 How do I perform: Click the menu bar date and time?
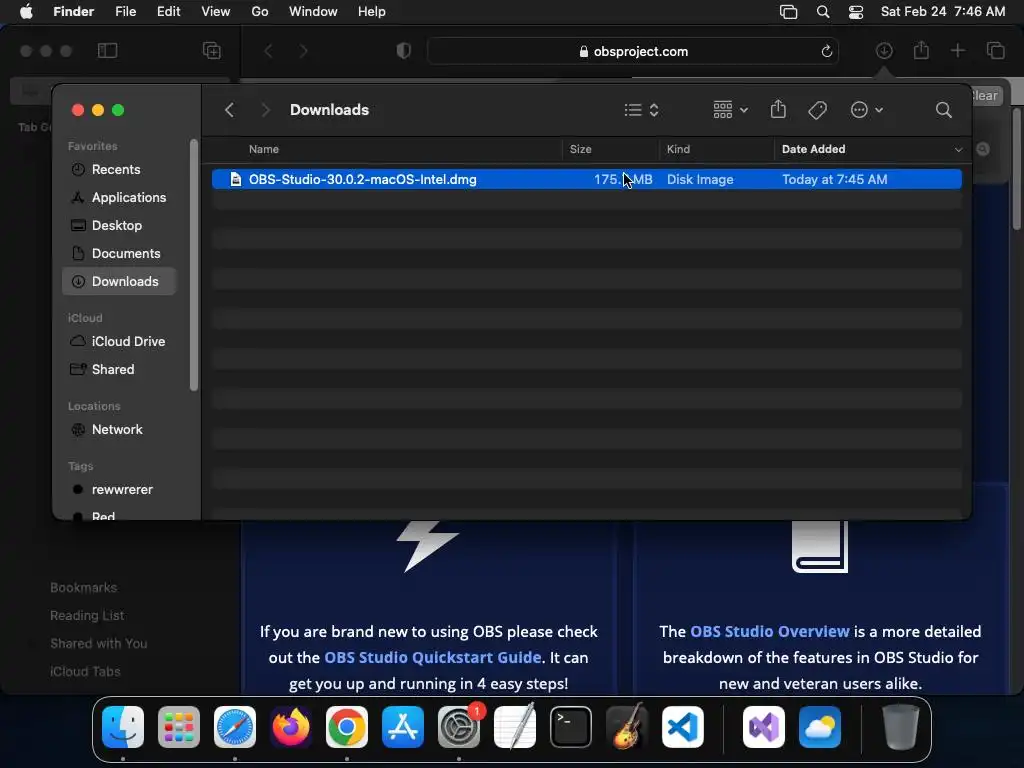point(943,12)
